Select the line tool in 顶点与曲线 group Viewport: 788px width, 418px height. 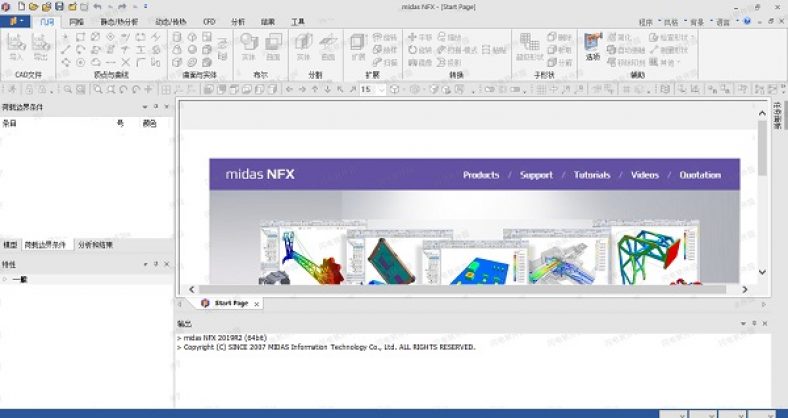[65, 50]
